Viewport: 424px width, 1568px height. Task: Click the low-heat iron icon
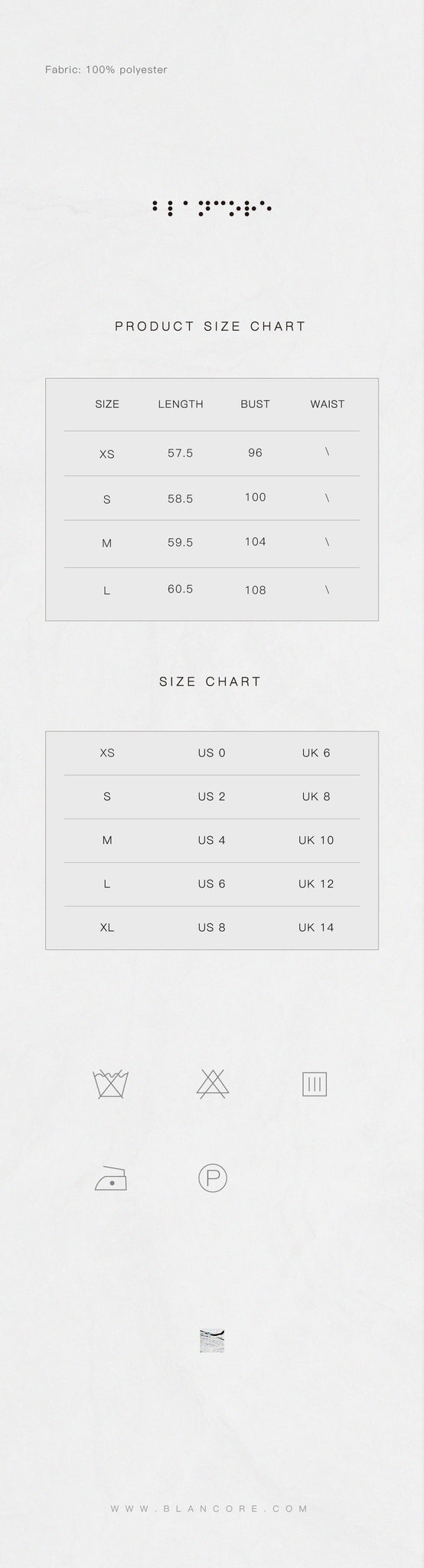tap(111, 1178)
